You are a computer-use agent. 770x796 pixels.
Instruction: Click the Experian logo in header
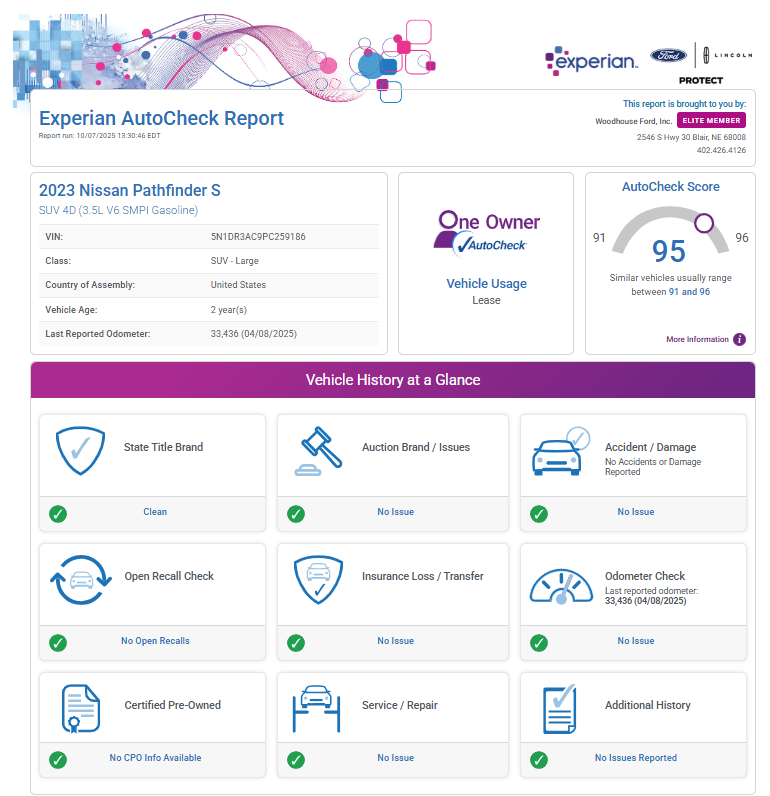coord(591,62)
